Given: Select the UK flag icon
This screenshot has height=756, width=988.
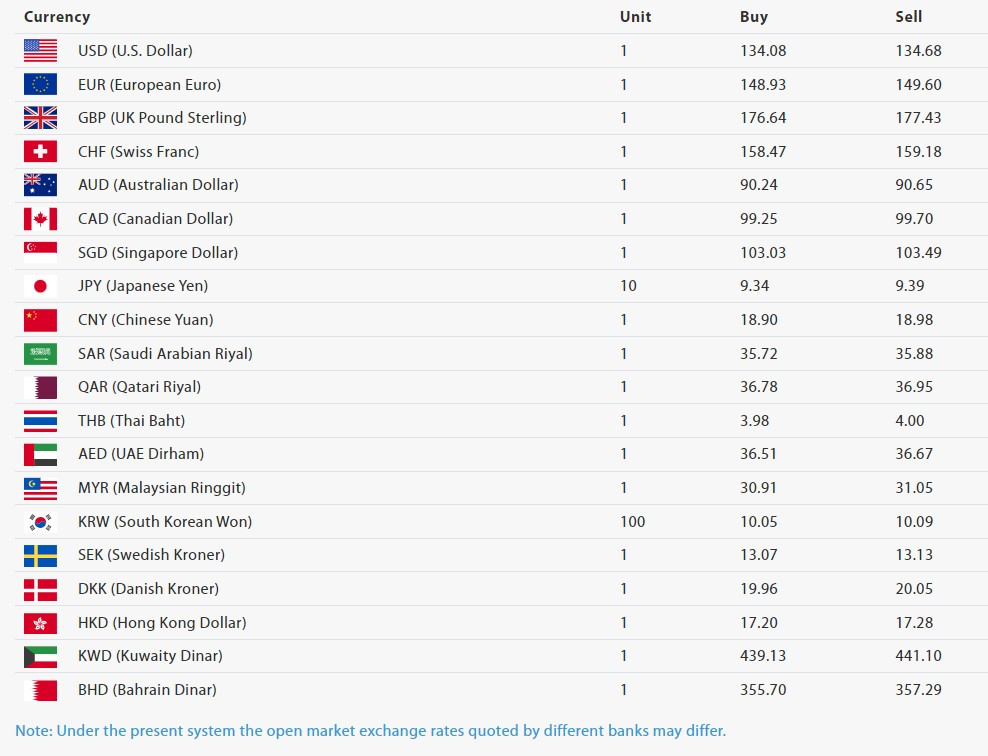Looking at the screenshot, I should click(40, 118).
